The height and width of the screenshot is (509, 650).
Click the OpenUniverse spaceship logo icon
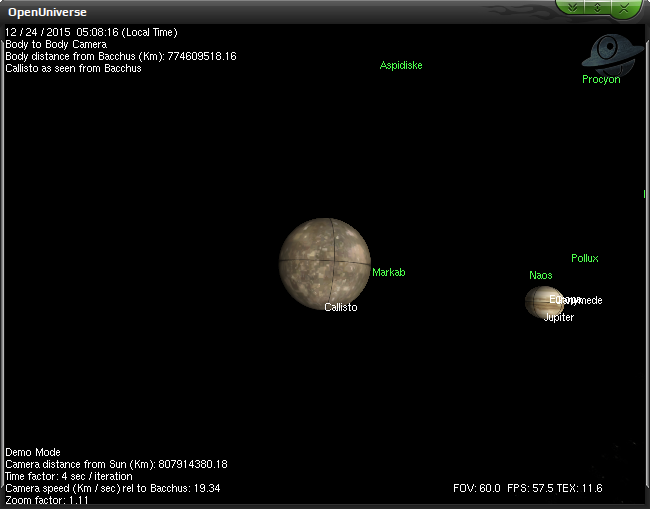[608, 55]
